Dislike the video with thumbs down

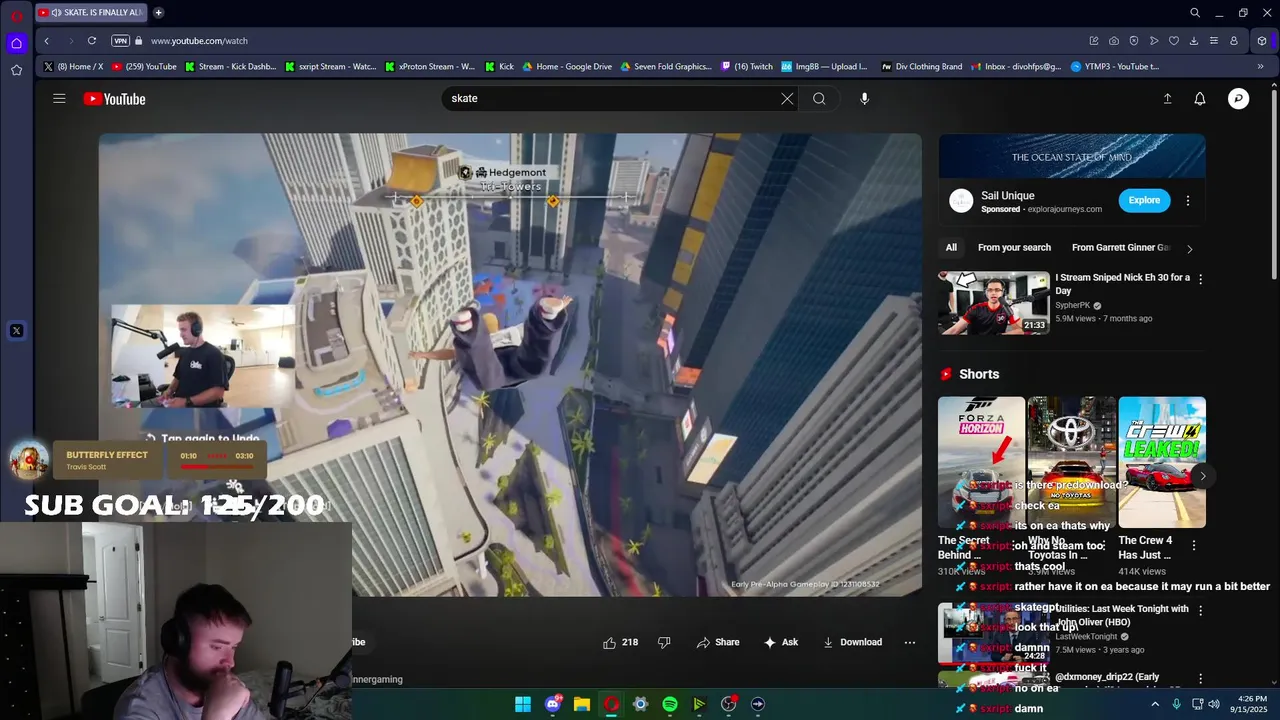[x=664, y=642]
